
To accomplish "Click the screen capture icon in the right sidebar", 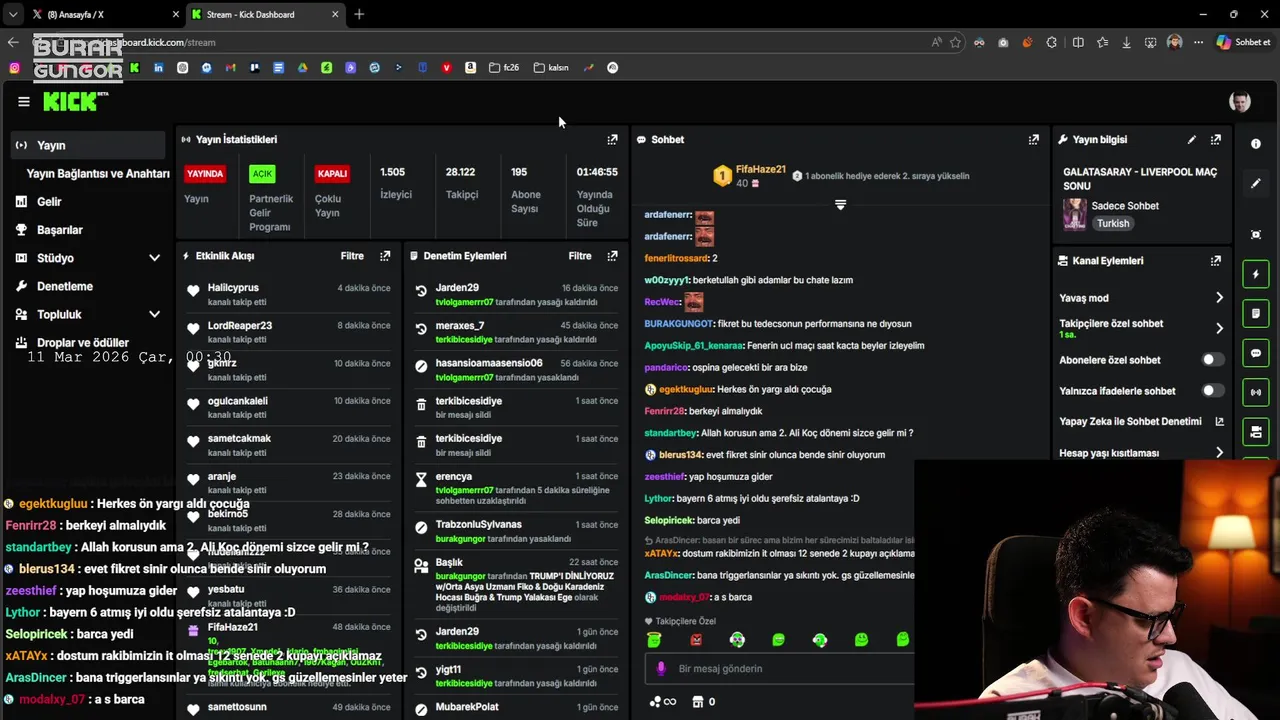I will point(1256,235).
